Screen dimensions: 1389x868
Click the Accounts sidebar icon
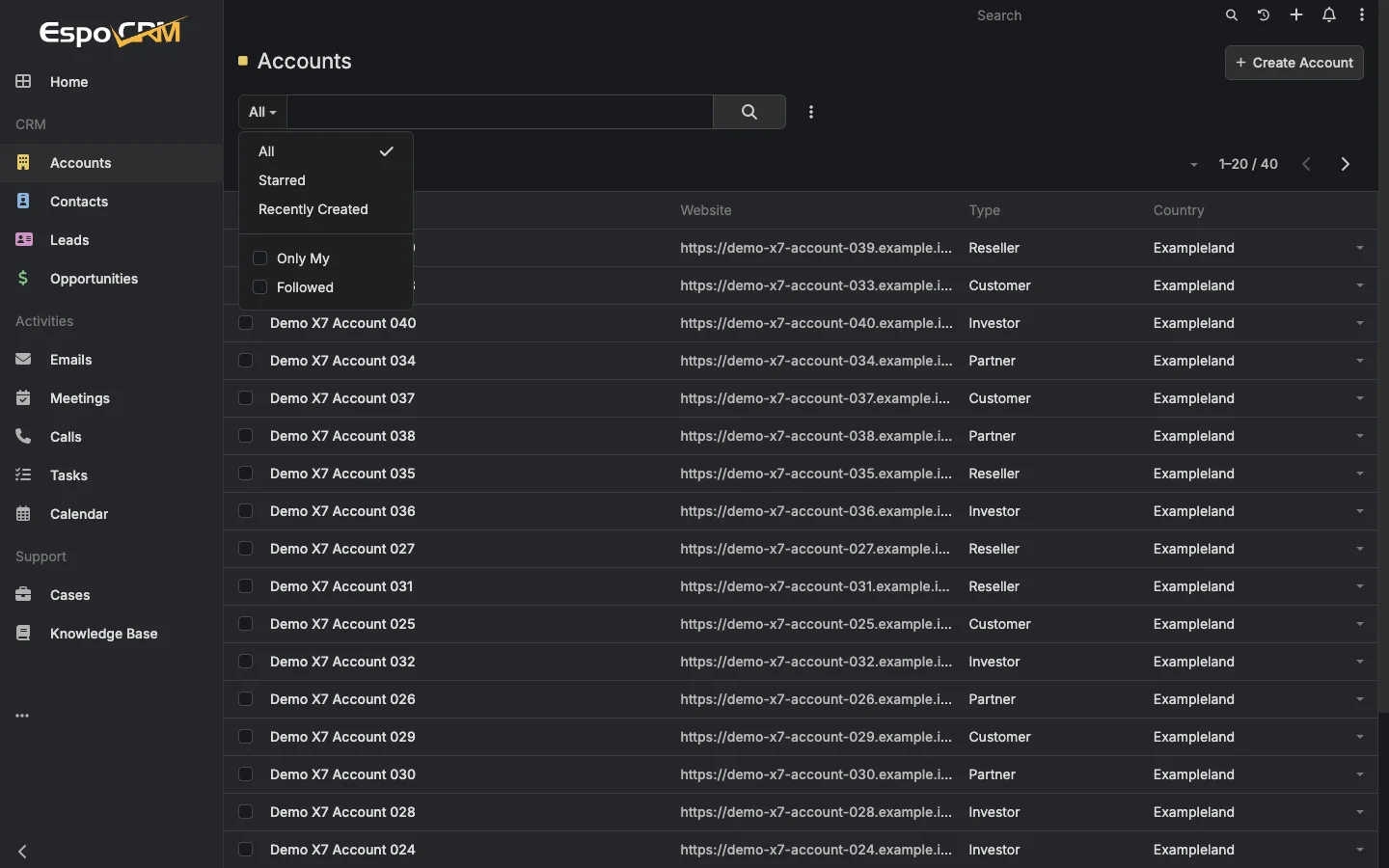pyautogui.click(x=23, y=163)
